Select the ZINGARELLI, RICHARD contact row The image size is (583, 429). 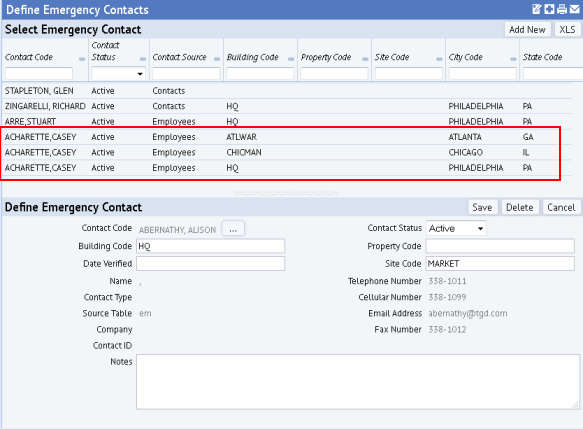coord(286,106)
